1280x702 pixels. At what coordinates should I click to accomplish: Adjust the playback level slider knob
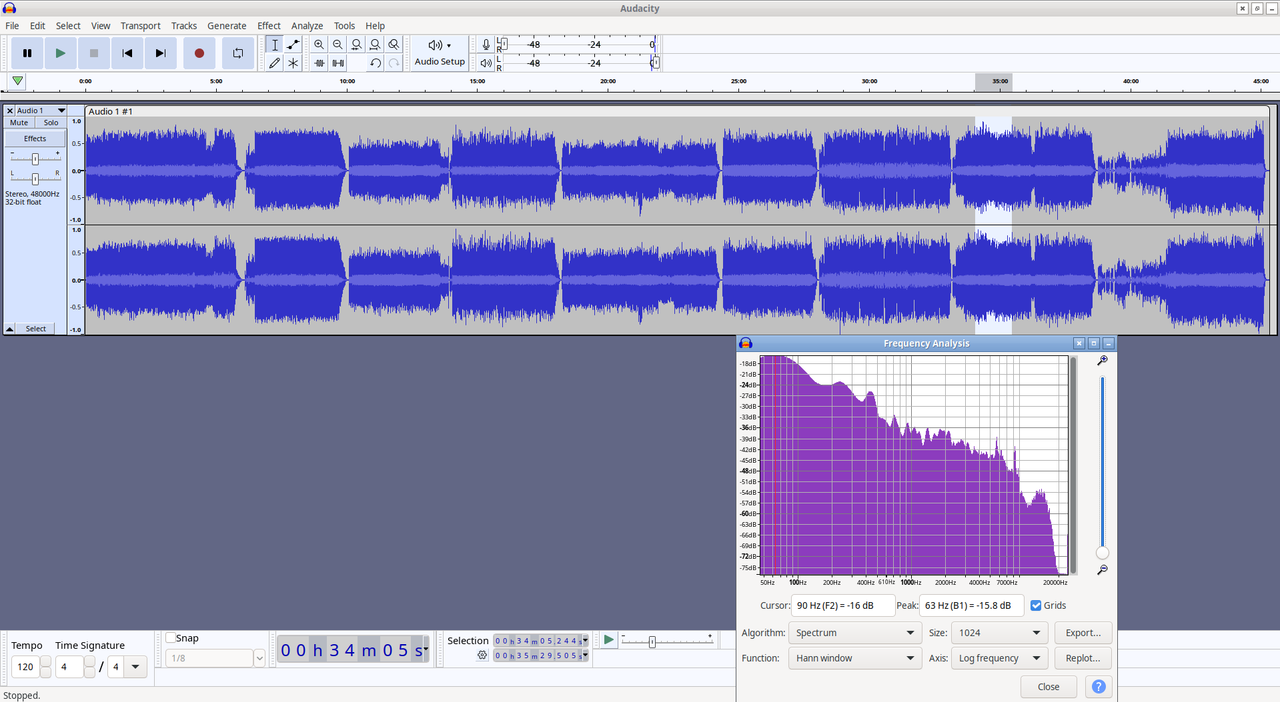point(655,63)
